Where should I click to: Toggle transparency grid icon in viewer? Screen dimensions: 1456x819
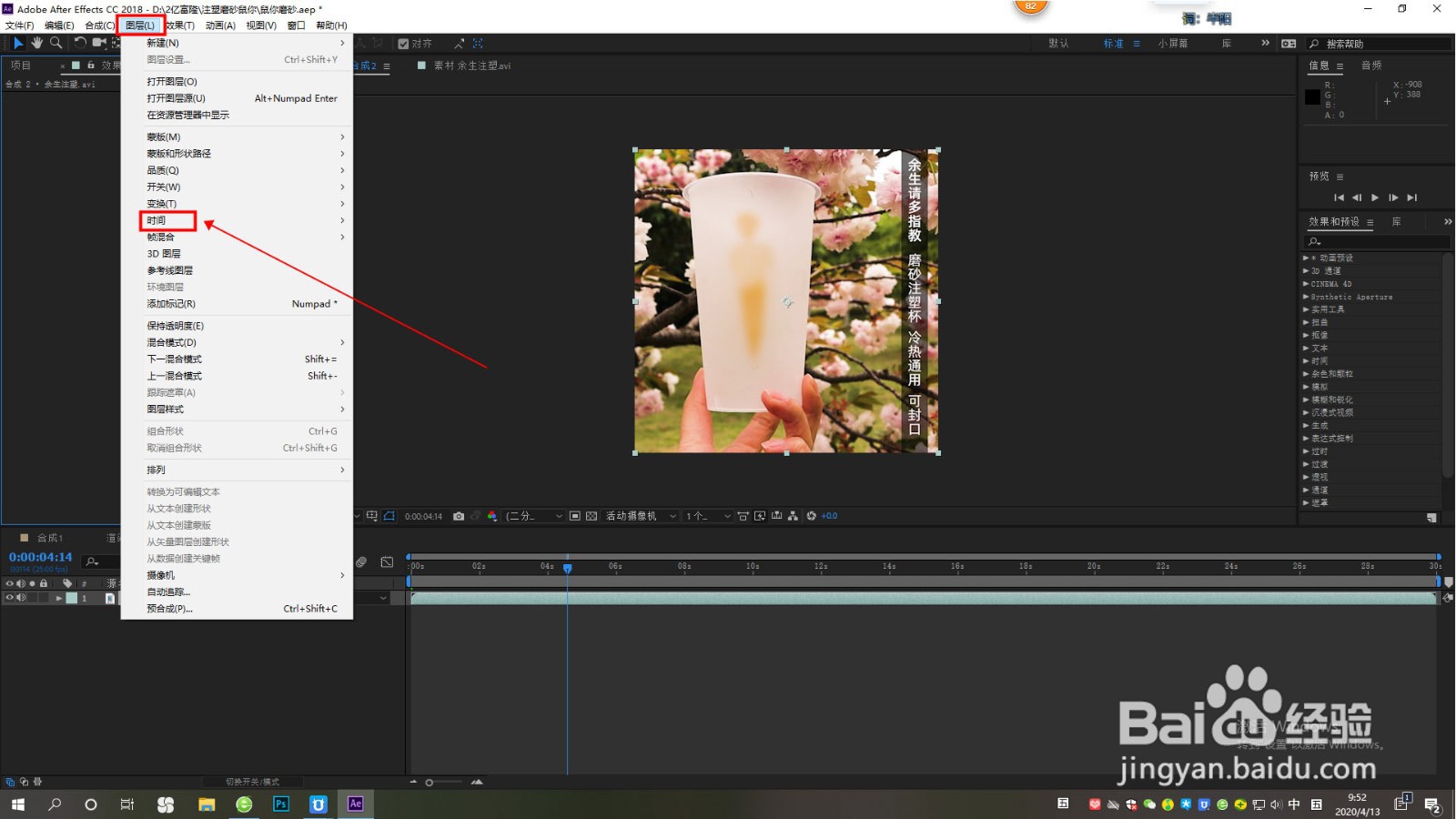[591, 516]
